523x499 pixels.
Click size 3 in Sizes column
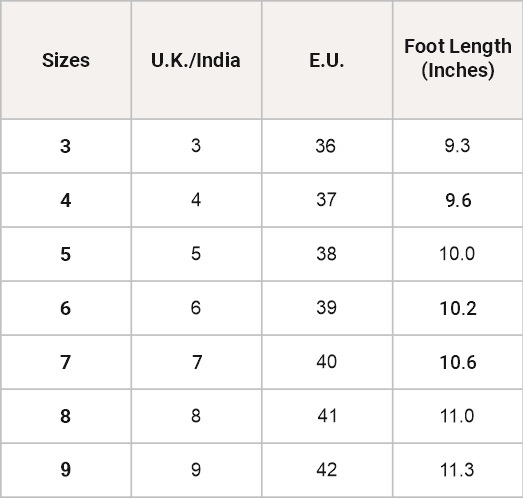(65, 146)
